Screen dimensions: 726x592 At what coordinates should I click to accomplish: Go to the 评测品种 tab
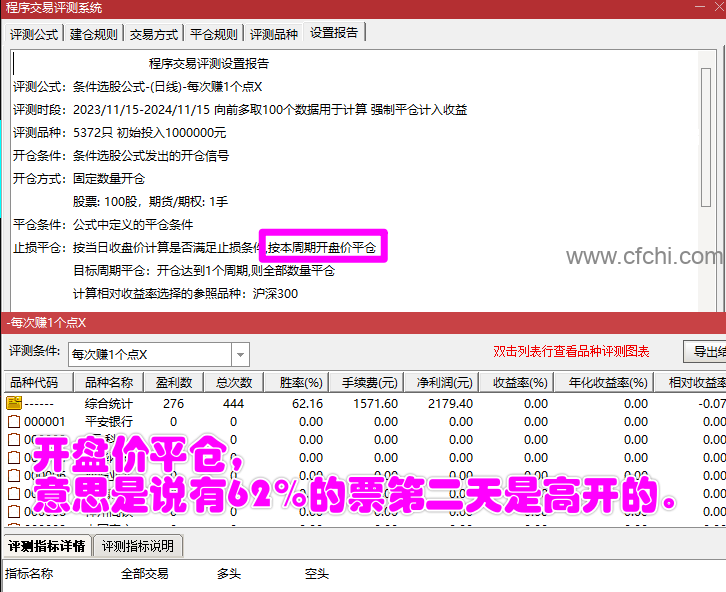(274, 34)
